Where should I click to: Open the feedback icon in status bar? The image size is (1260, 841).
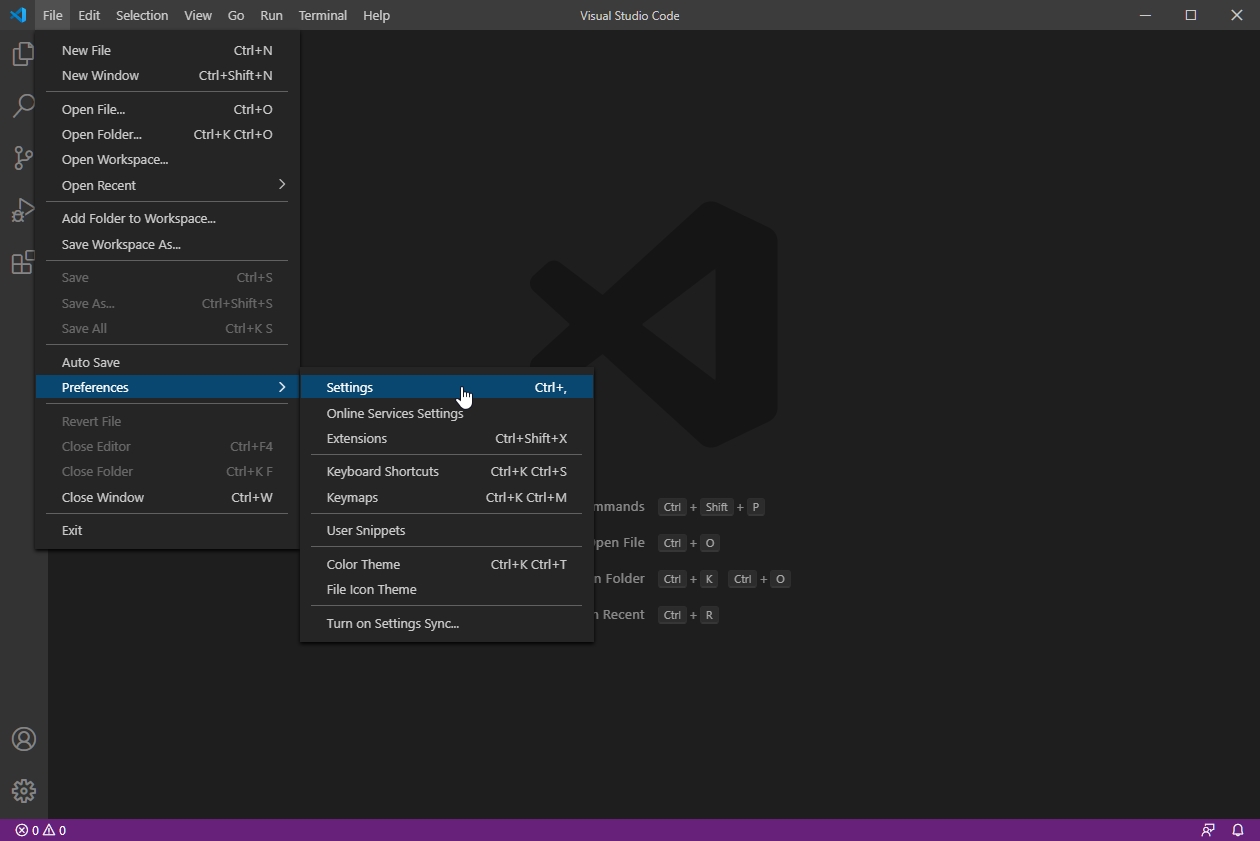1208,830
